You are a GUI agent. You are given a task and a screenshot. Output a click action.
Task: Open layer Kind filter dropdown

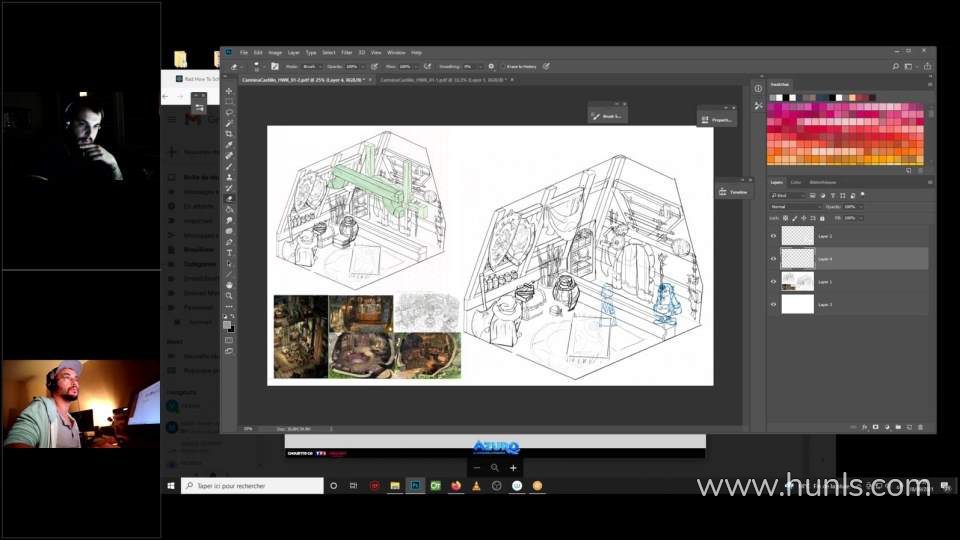click(x=788, y=195)
